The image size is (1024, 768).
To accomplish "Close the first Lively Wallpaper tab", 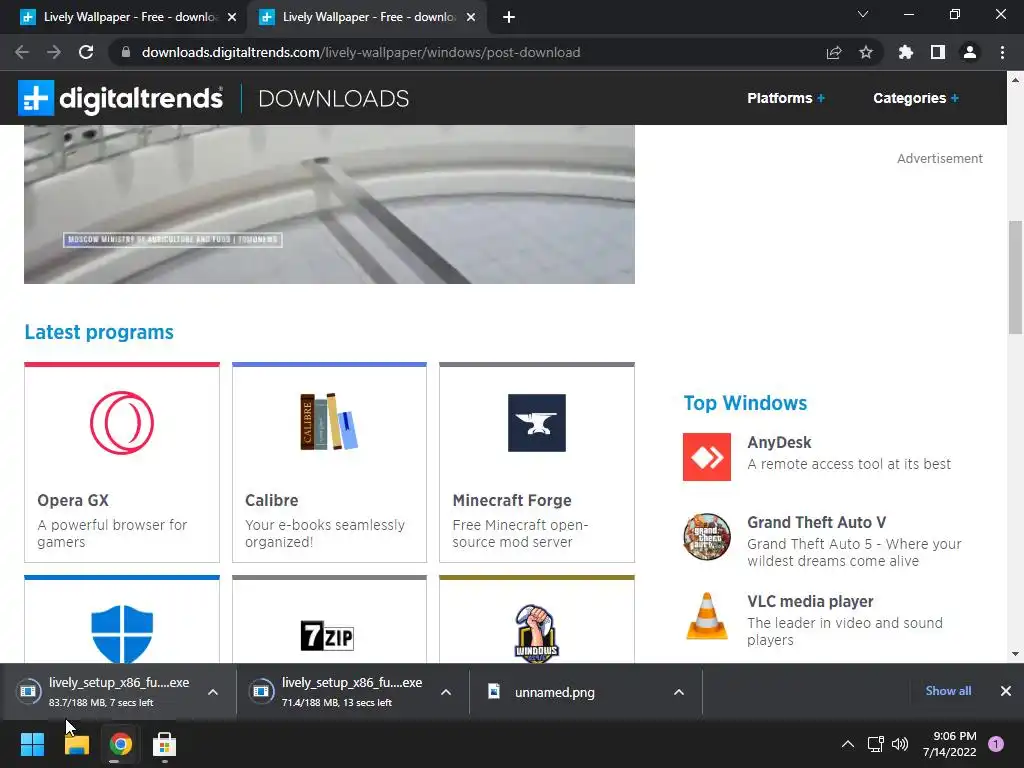I will pyautogui.click(x=232, y=18).
